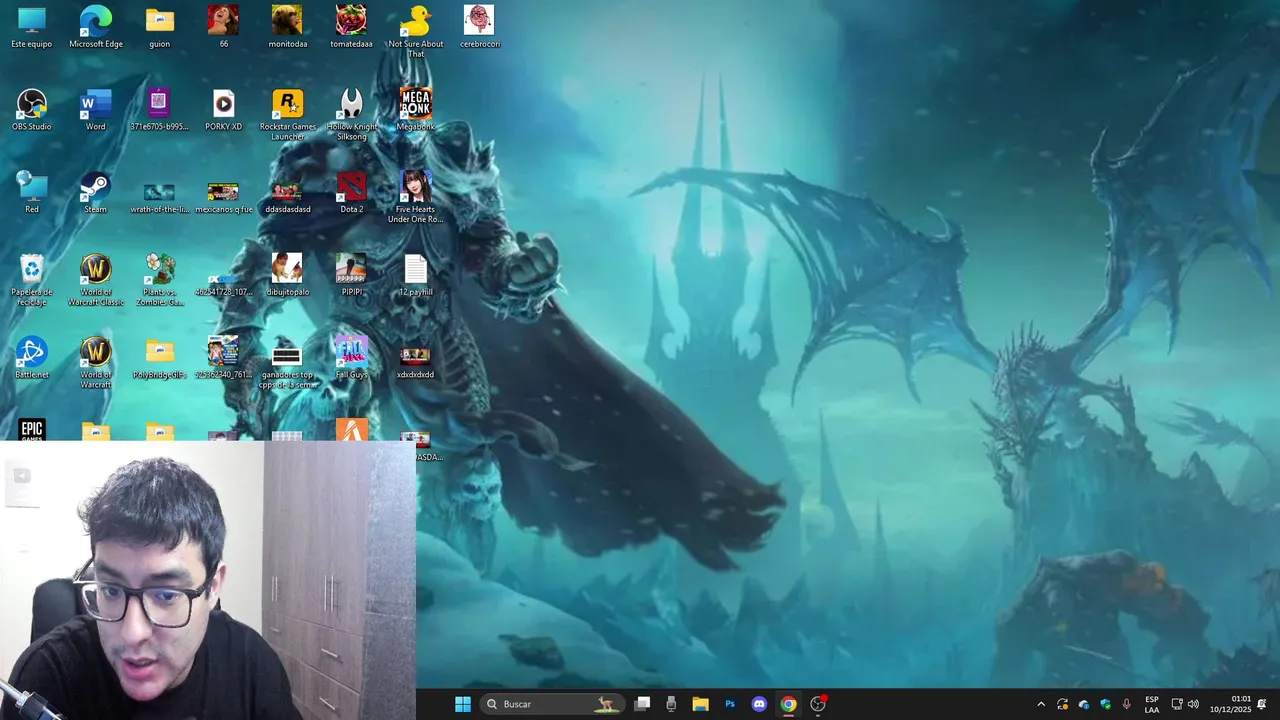Viewport: 1280px width, 720px height.
Task: Open Task View in the taskbar
Action: coord(643,704)
